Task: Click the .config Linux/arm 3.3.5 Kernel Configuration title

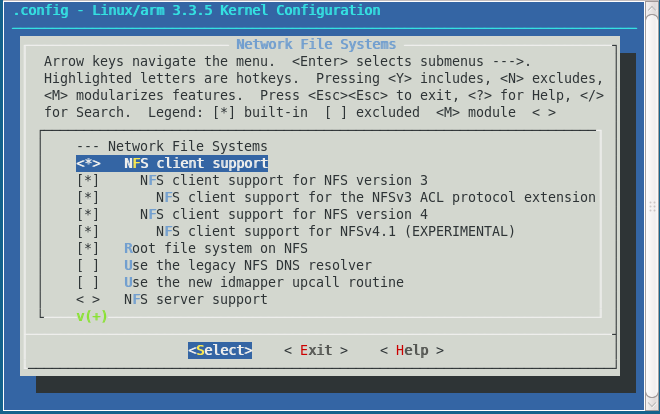Action: coord(197,11)
